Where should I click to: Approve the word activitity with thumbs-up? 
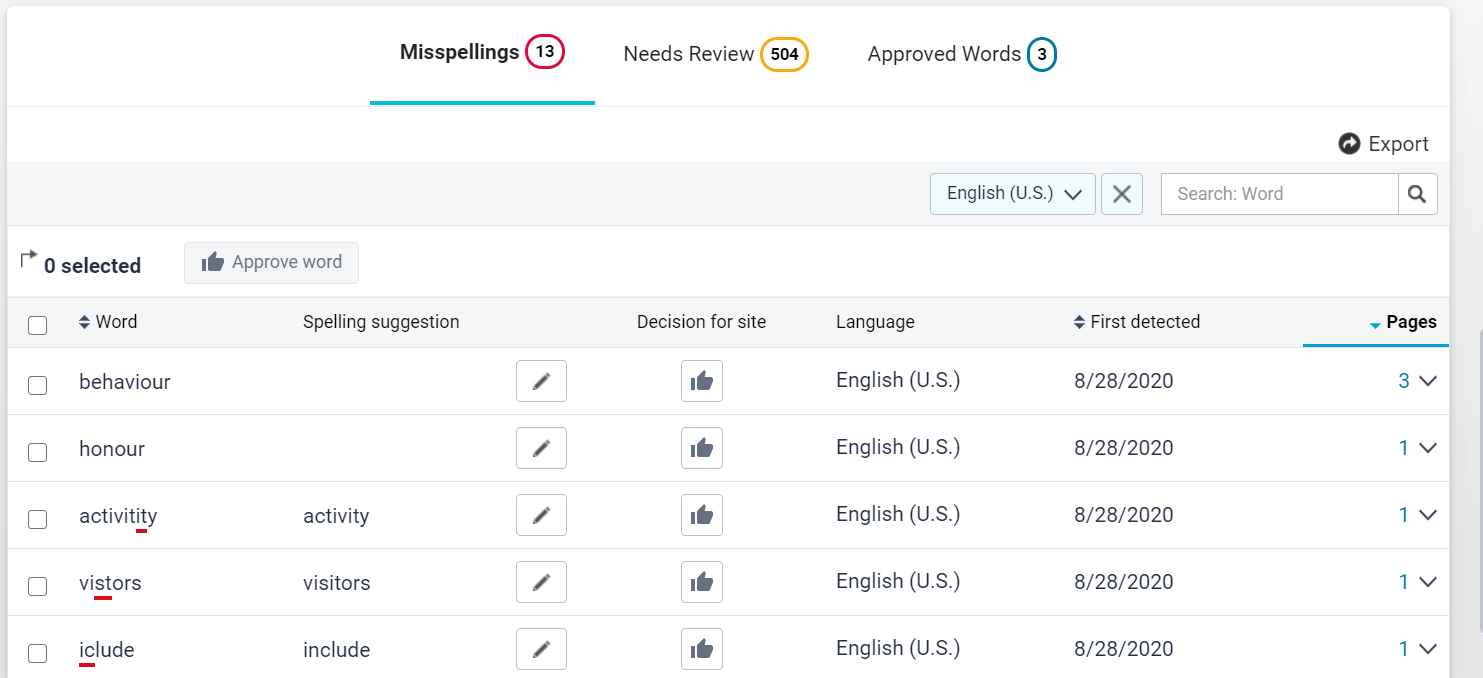pyautogui.click(x=702, y=515)
